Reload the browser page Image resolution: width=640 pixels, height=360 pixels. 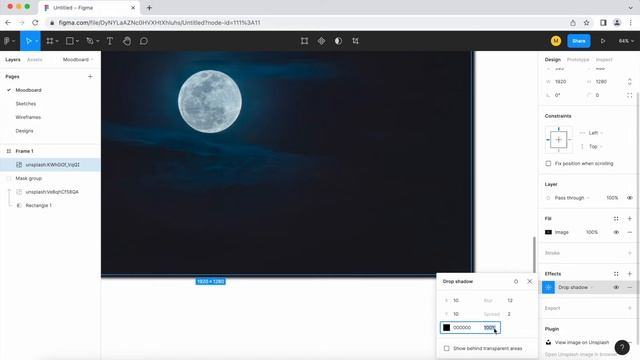pyautogui.click(x=35, y=23)
